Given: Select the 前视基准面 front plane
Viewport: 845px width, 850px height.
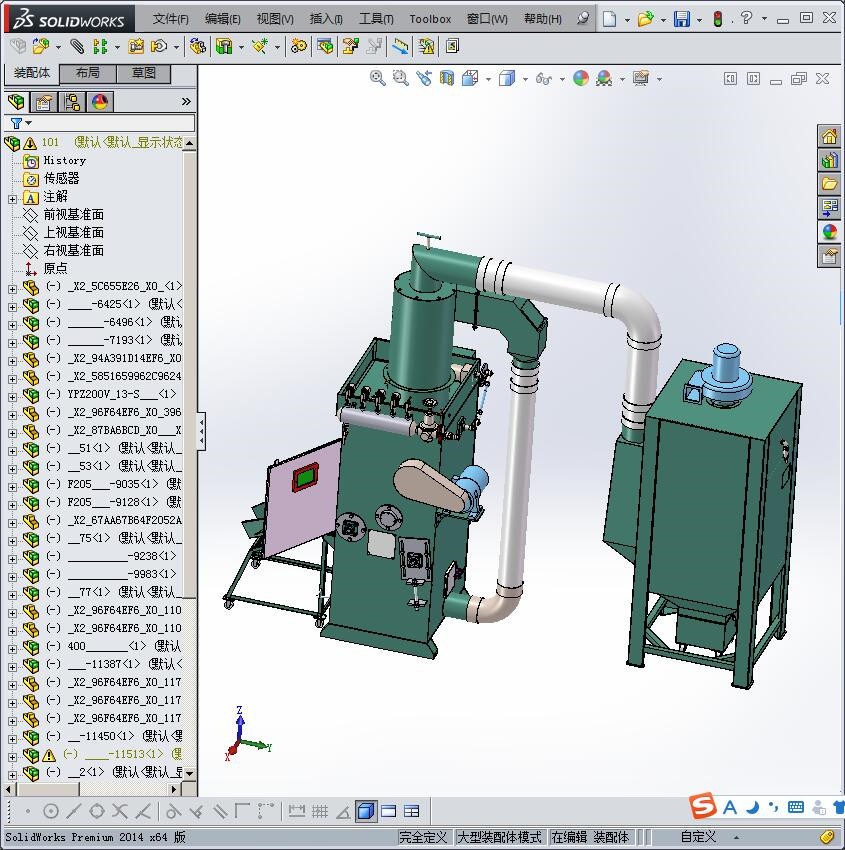Looking at the screenshot, I should click(73, 215).
